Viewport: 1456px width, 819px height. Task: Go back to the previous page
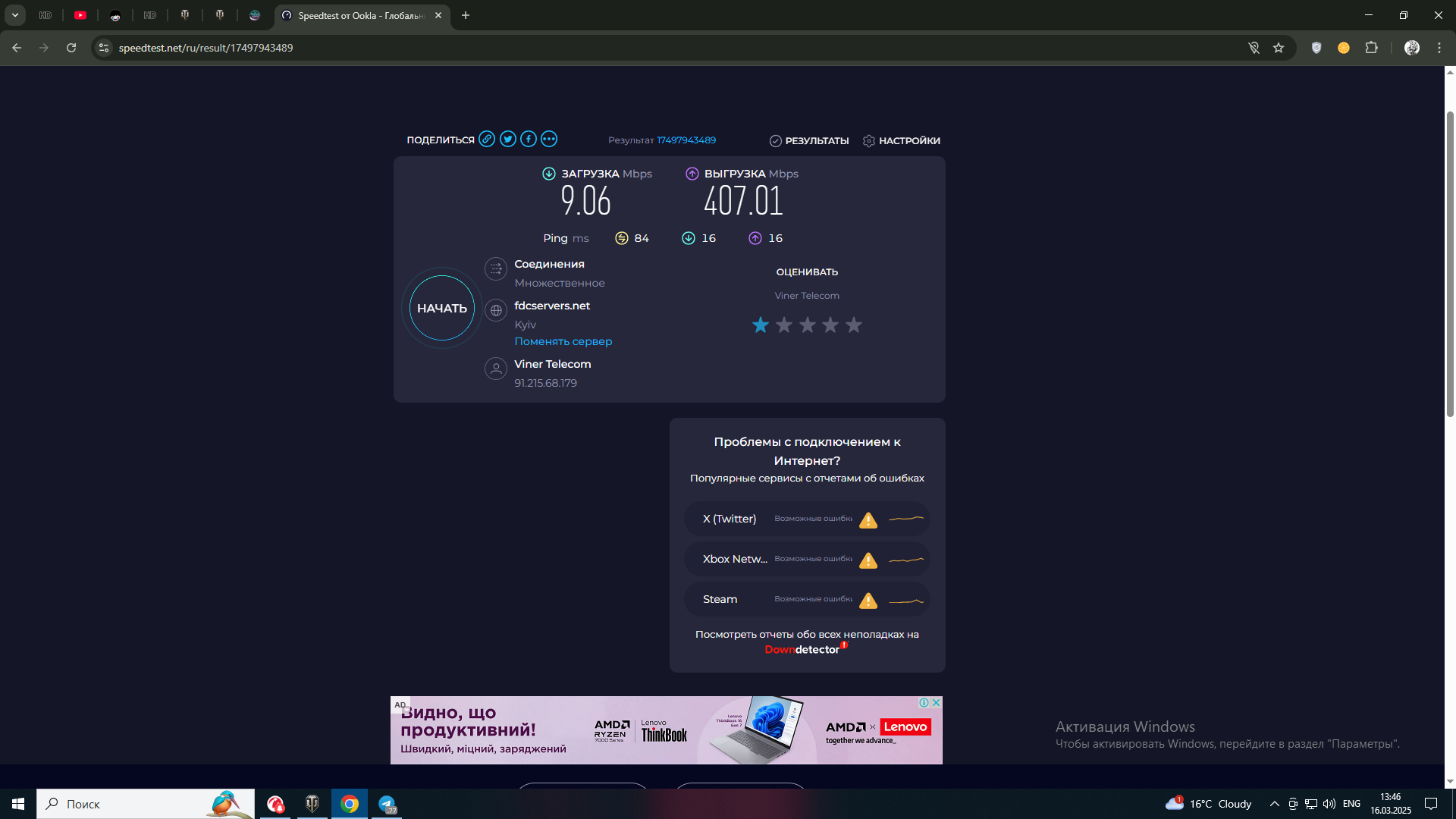coord(17,48)
